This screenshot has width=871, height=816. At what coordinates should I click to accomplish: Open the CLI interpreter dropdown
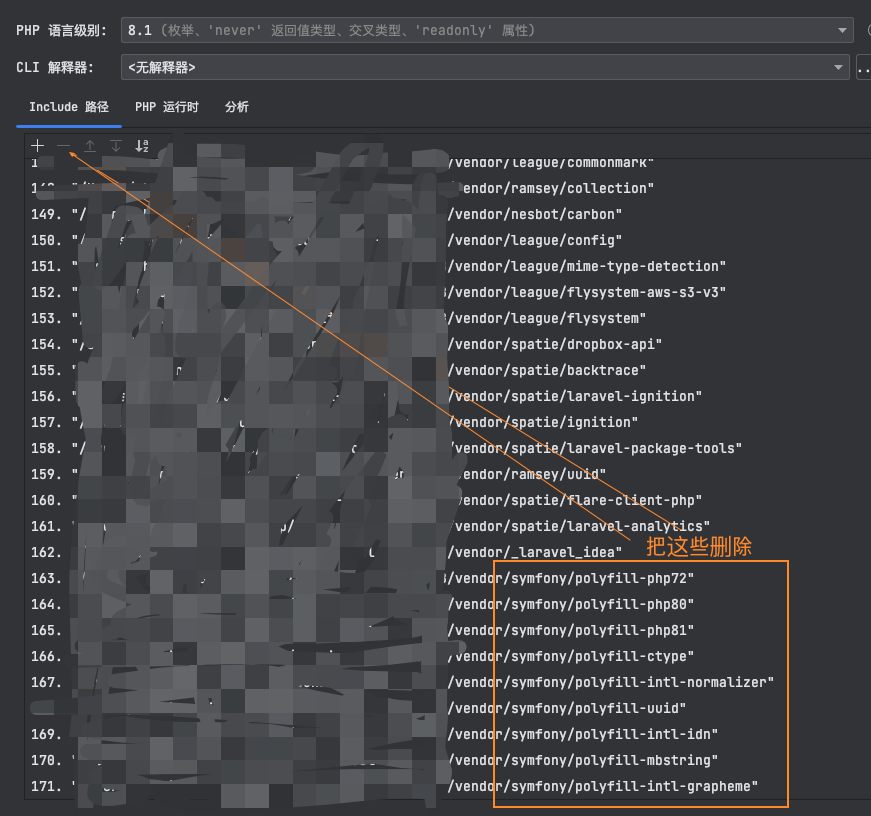coord(485,67)
